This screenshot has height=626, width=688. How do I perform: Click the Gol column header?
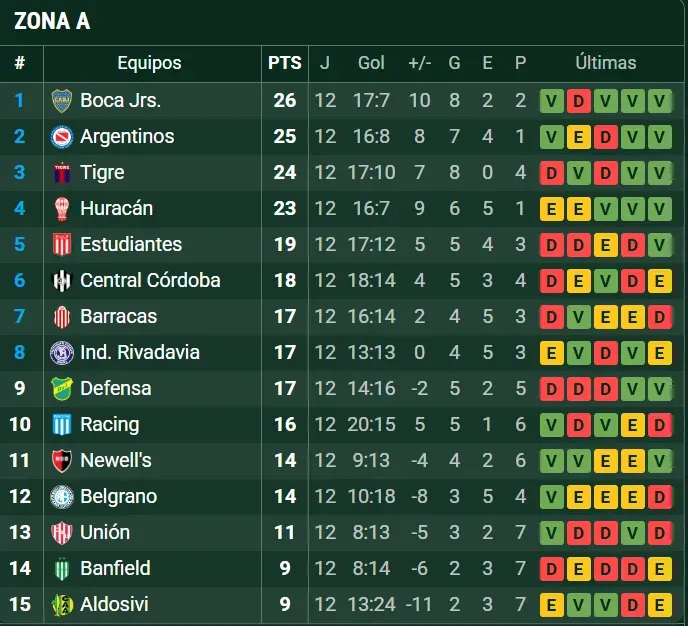tap(371, 63)
